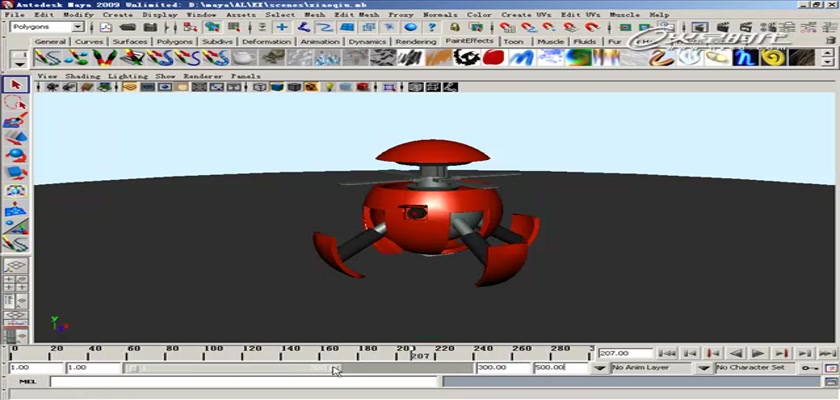Image resolution: width=840 pixels, height=400 pixels.
Task: Click the red paint blob shelf brush
Action: point(491,59)
